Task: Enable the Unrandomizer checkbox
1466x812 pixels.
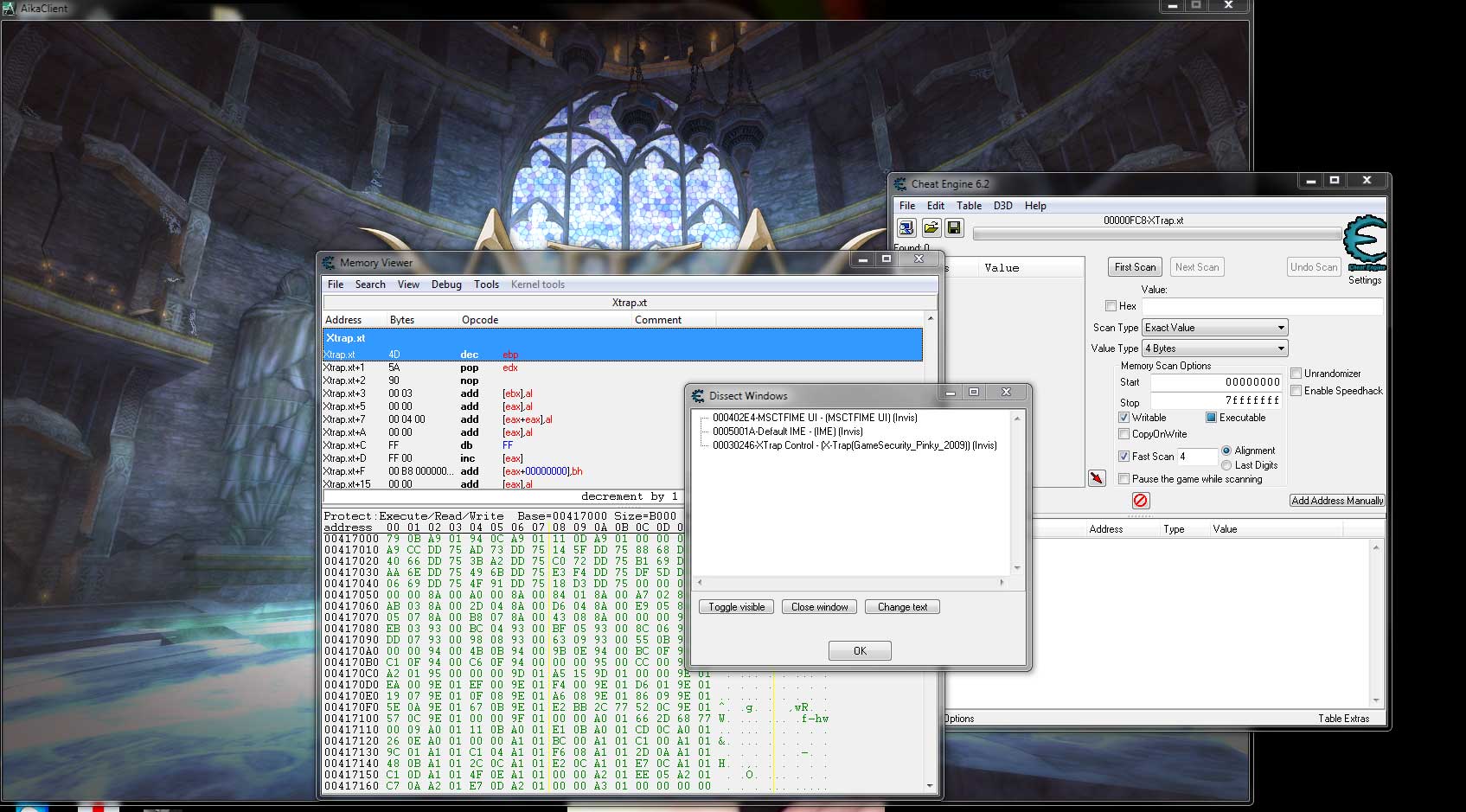Action: (1296, 373)
